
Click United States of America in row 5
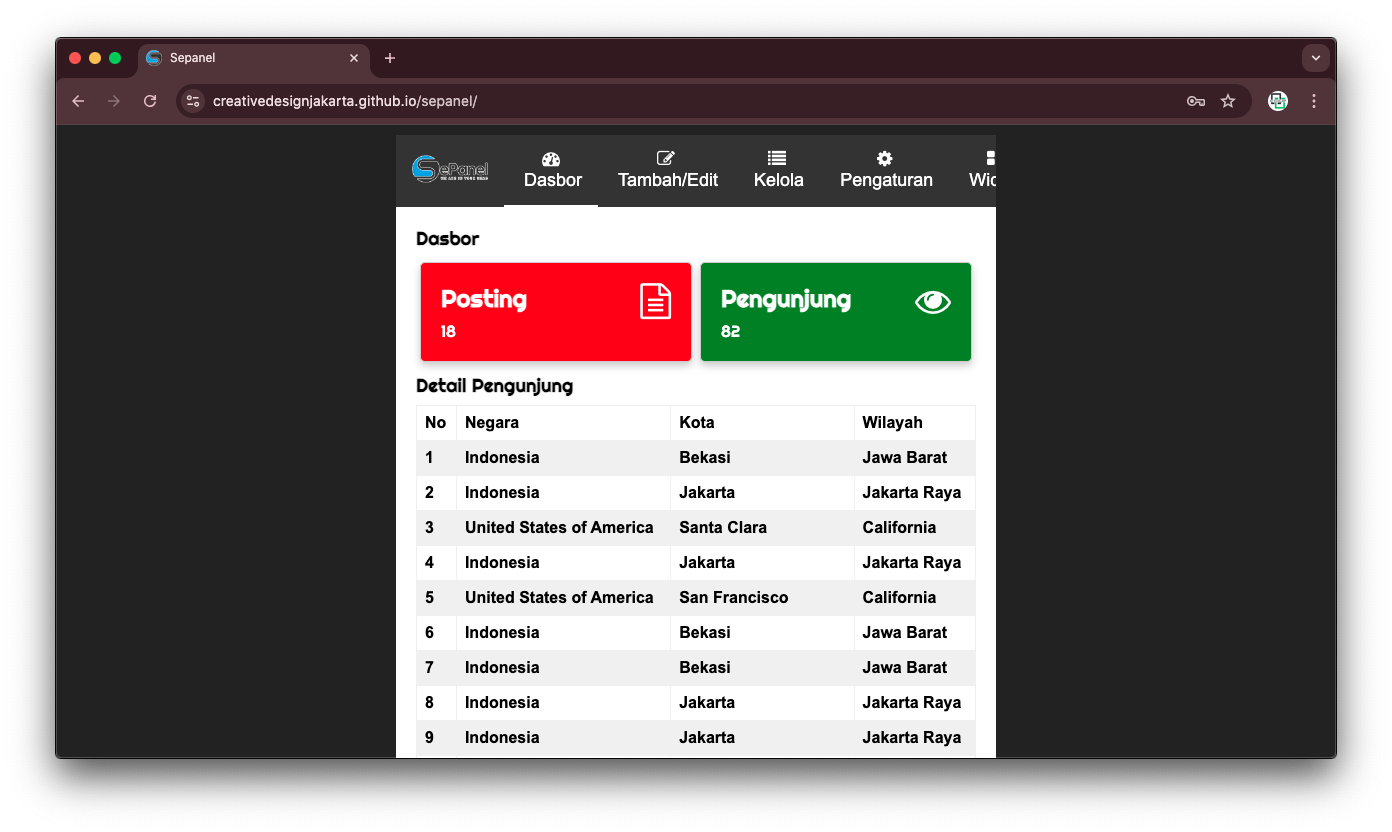coord(559,597)
